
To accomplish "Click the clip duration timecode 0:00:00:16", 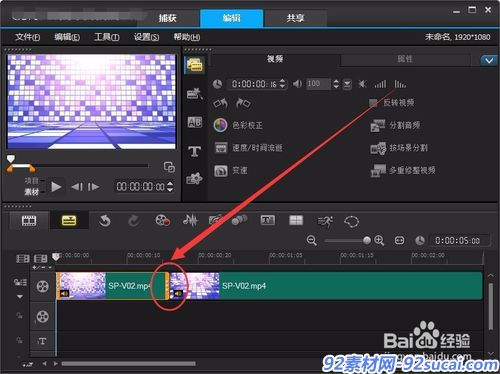I will pyautogui.click(x=254, y=84).
